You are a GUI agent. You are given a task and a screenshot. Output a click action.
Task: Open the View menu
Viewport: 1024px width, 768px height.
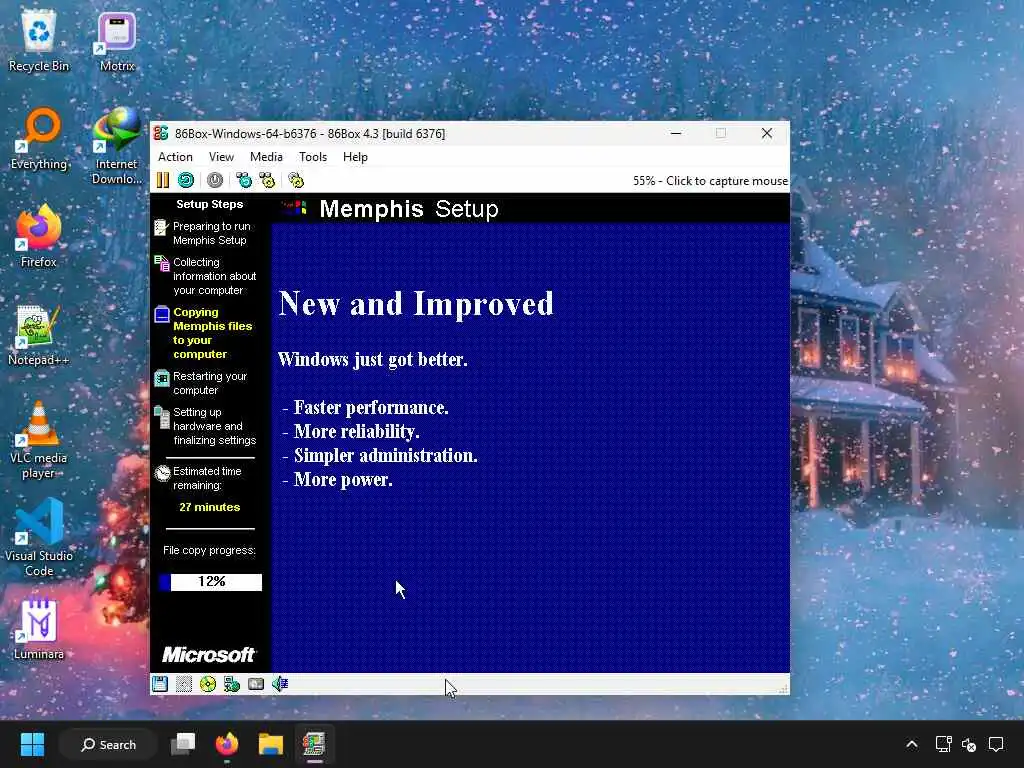[221, 157]
